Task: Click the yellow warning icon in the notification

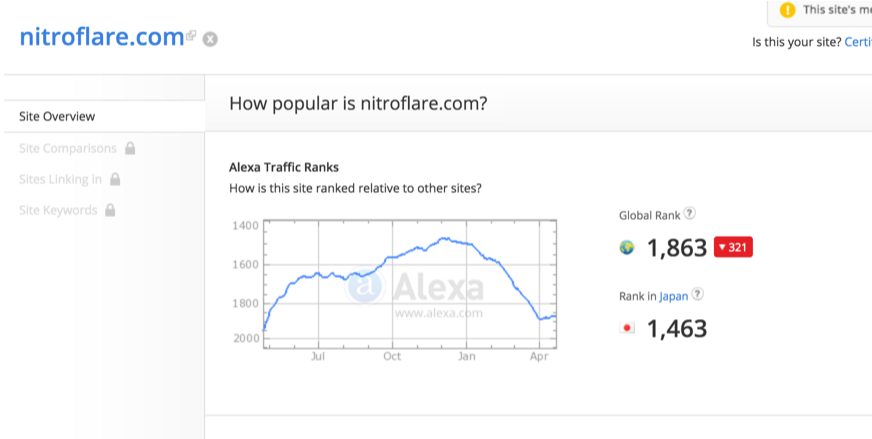Action: [x=787, y=10]
